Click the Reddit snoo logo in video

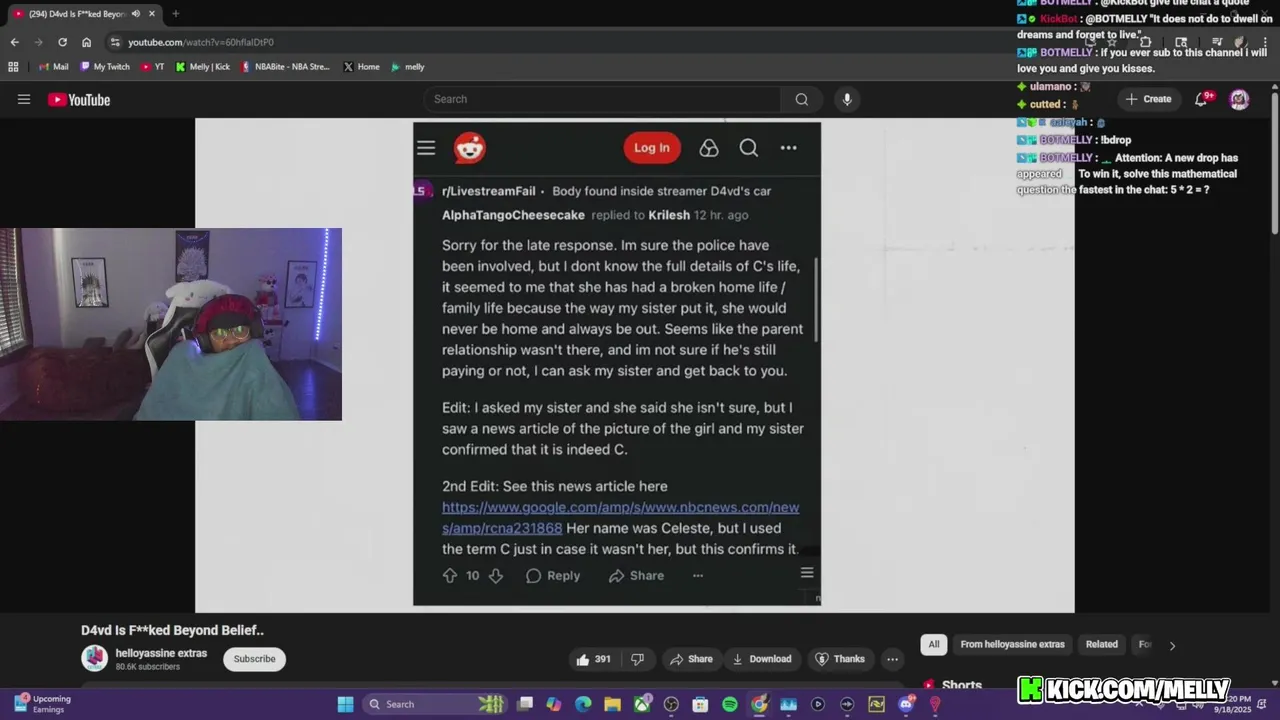coord(470,148)
